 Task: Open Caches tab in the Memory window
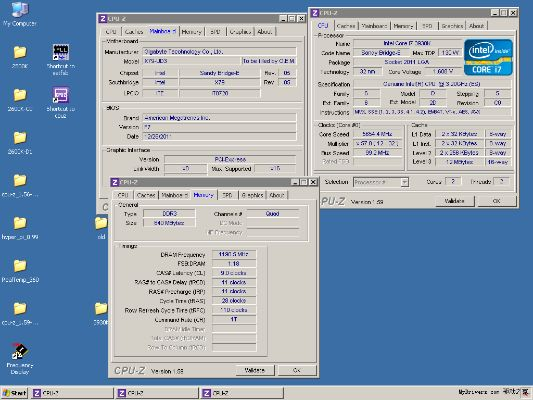tap(146, 195)
